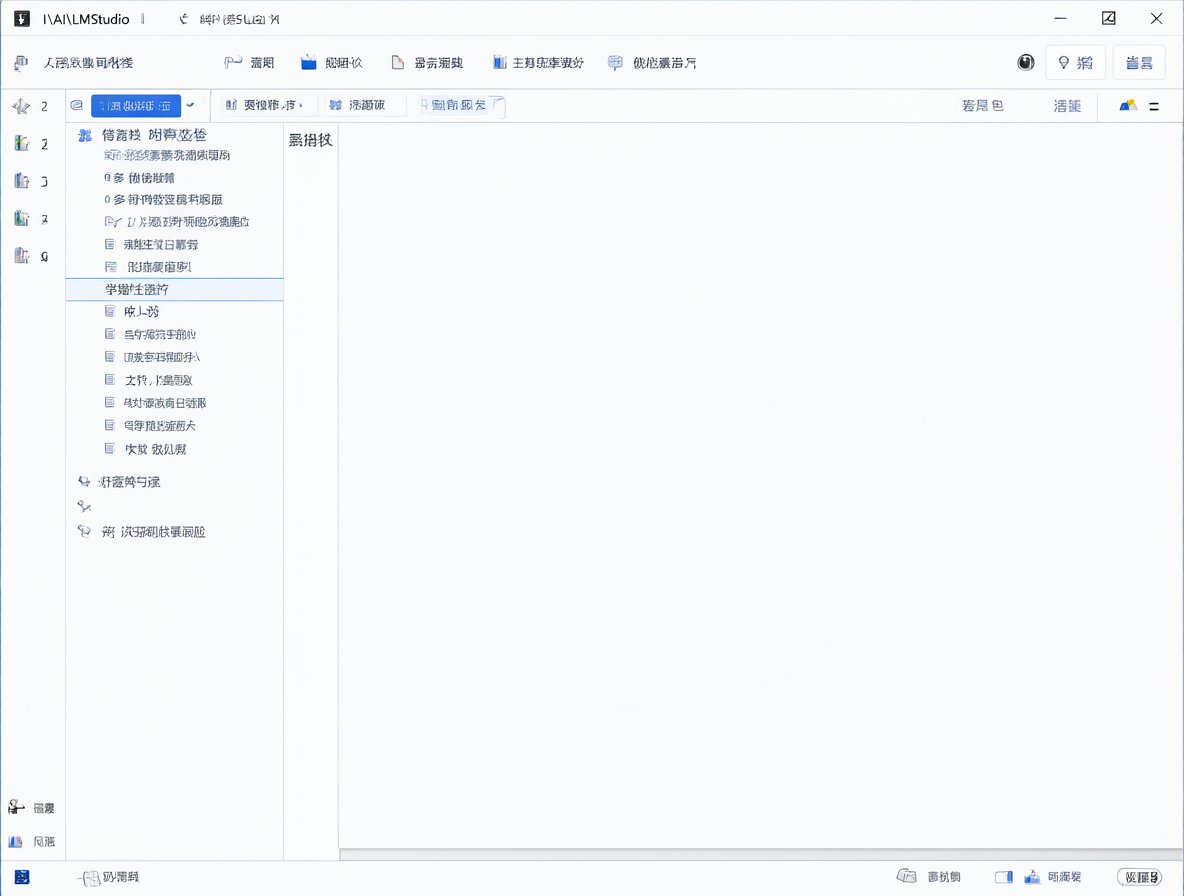
Task: Click the horizontal scrollbar below the main pane
Action: pyautogui.click(x=761, y=854)
